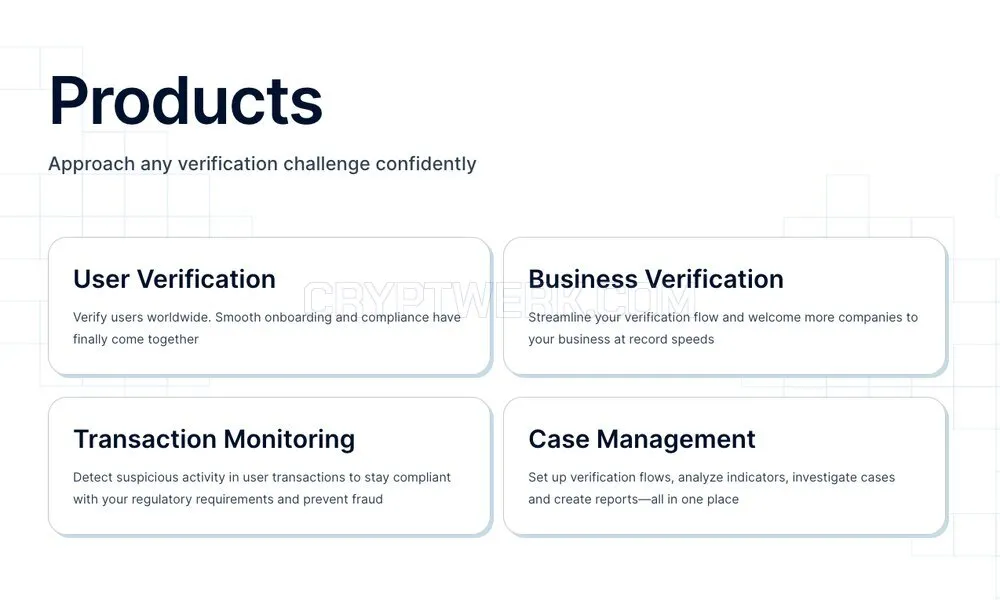
Task: Click the Products page title
Action: (186, 101)
